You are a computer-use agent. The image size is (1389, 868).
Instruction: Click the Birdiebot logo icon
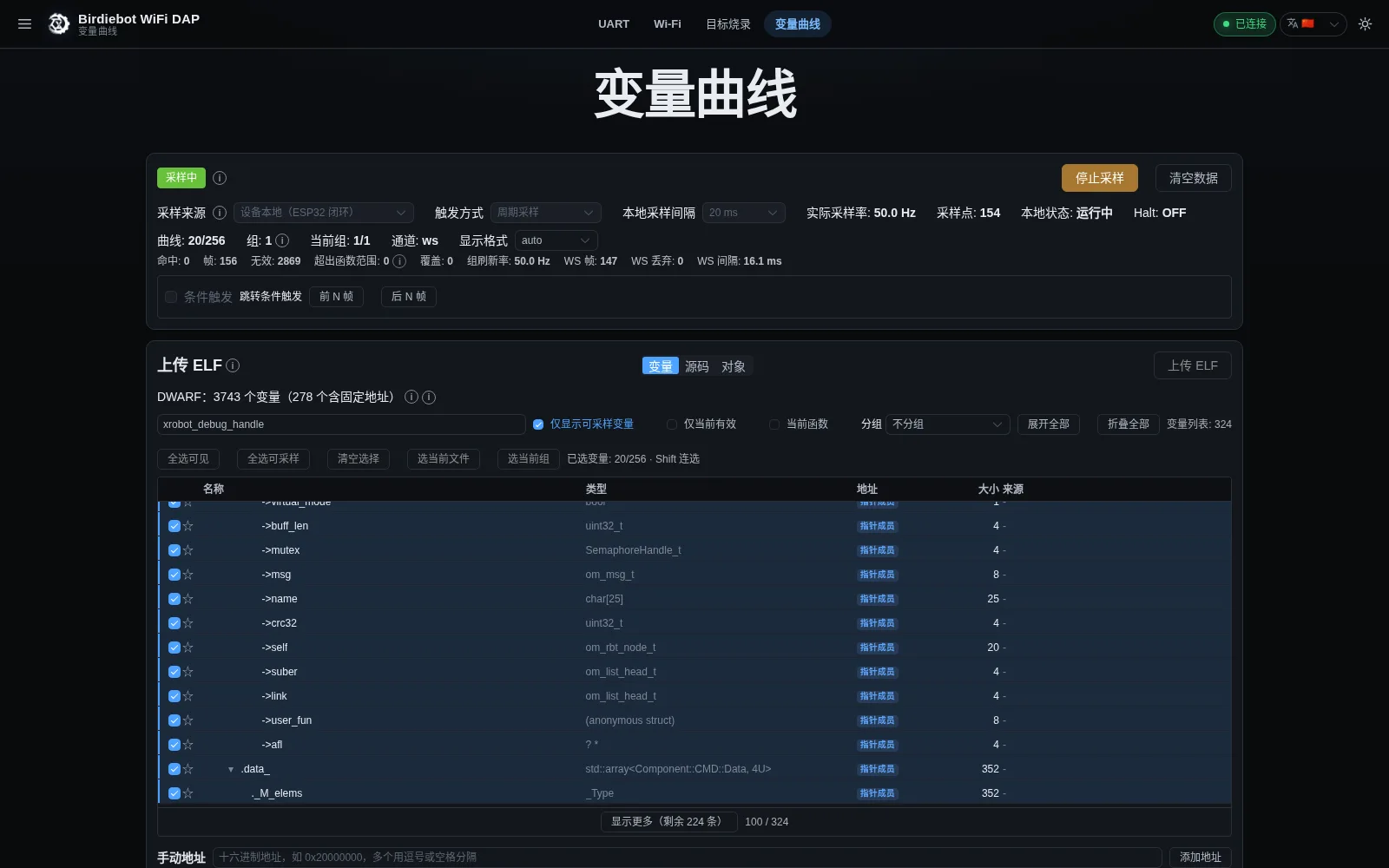58,24
